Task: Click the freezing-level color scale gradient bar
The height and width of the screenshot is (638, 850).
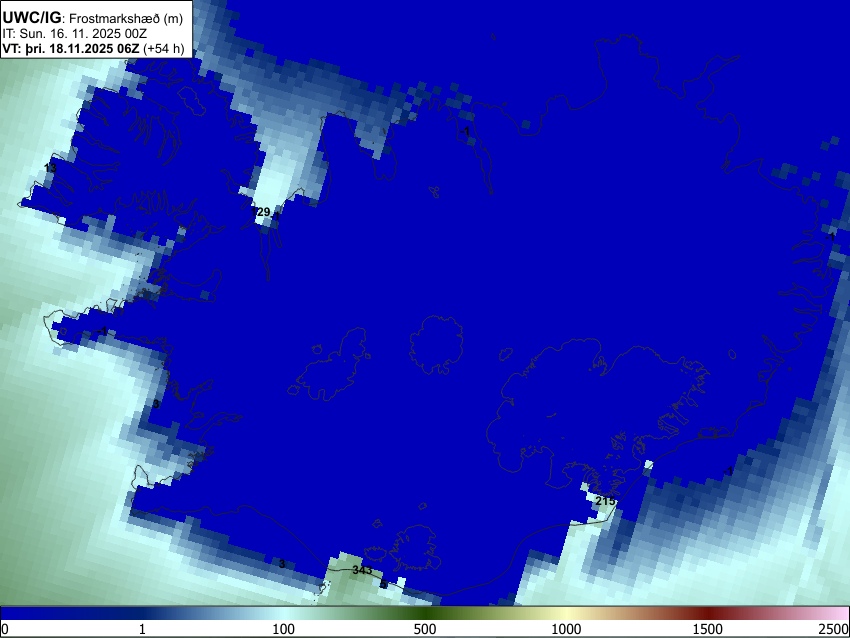Action: pyautogui.click(x=425, y=614)
